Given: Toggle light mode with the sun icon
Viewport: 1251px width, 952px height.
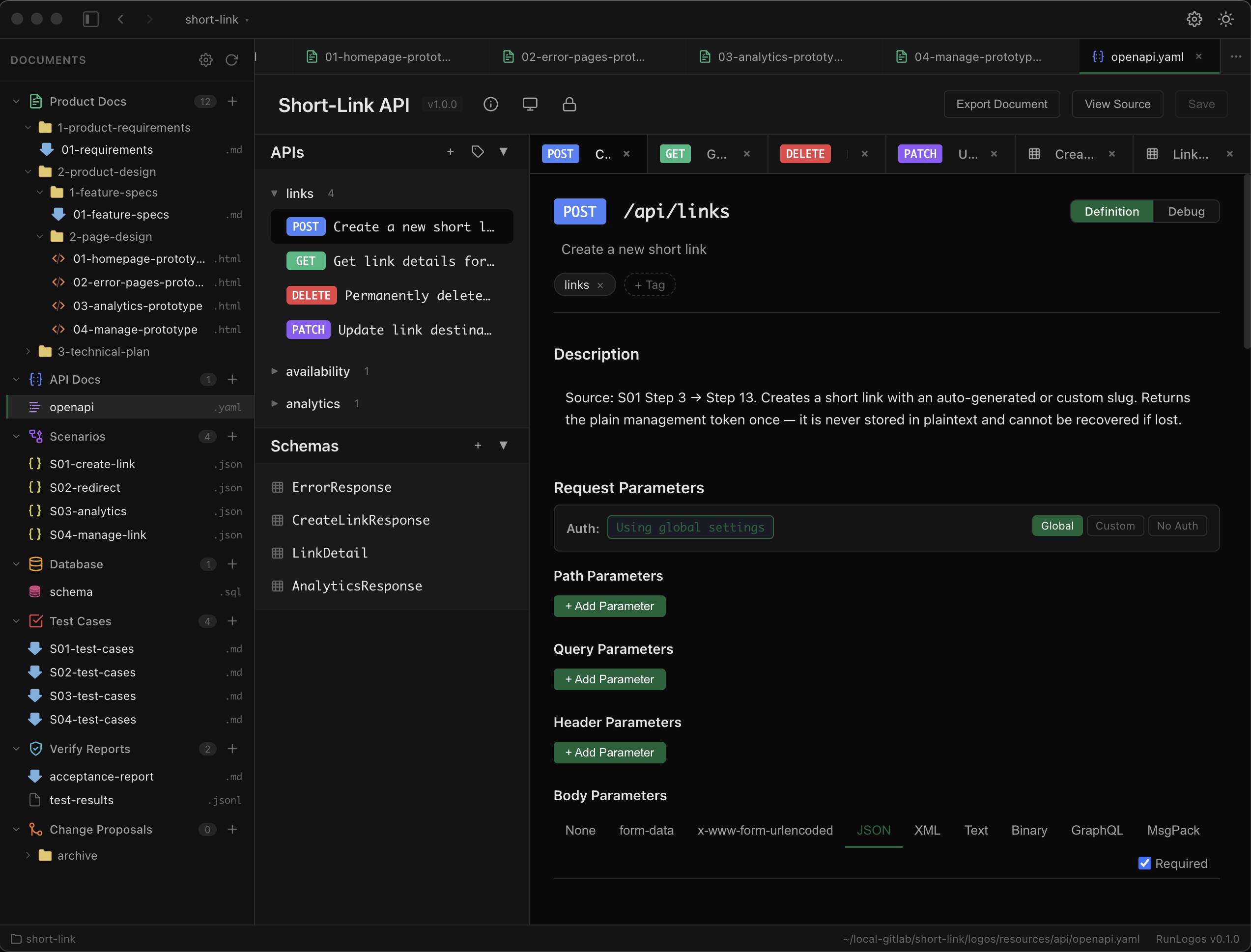Looking at the screenshot, I should (x=1225, y=19).
